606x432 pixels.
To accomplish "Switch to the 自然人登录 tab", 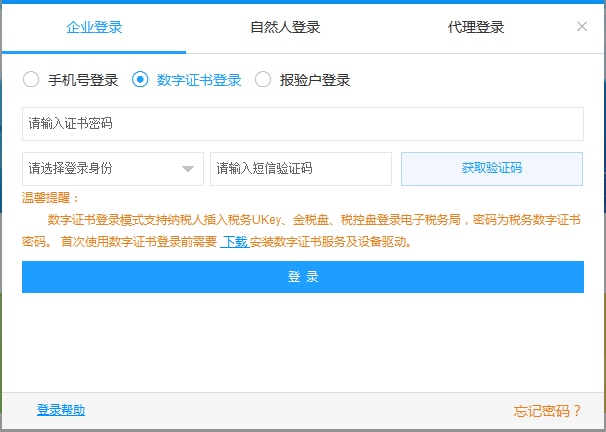I will [285, 27].
